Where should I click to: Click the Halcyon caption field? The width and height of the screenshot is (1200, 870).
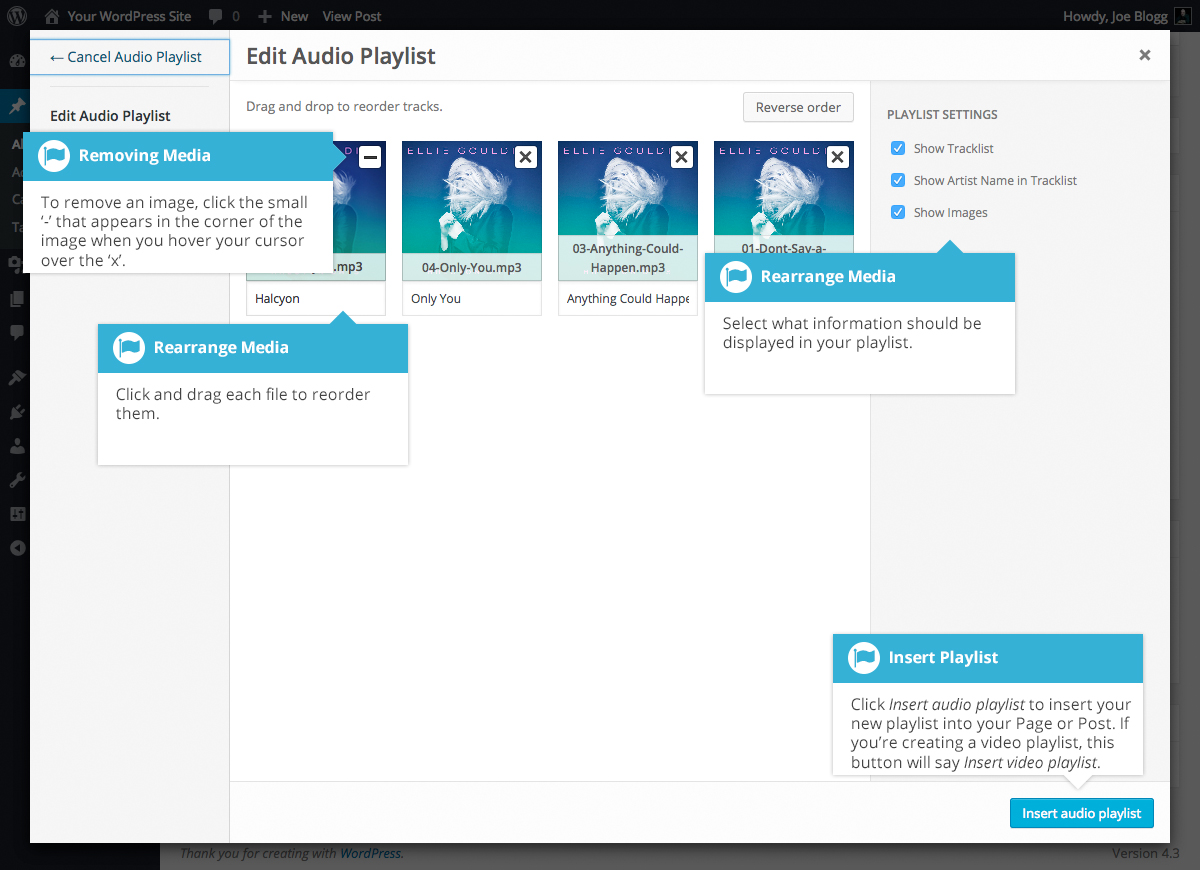click(x=316, y=298)
